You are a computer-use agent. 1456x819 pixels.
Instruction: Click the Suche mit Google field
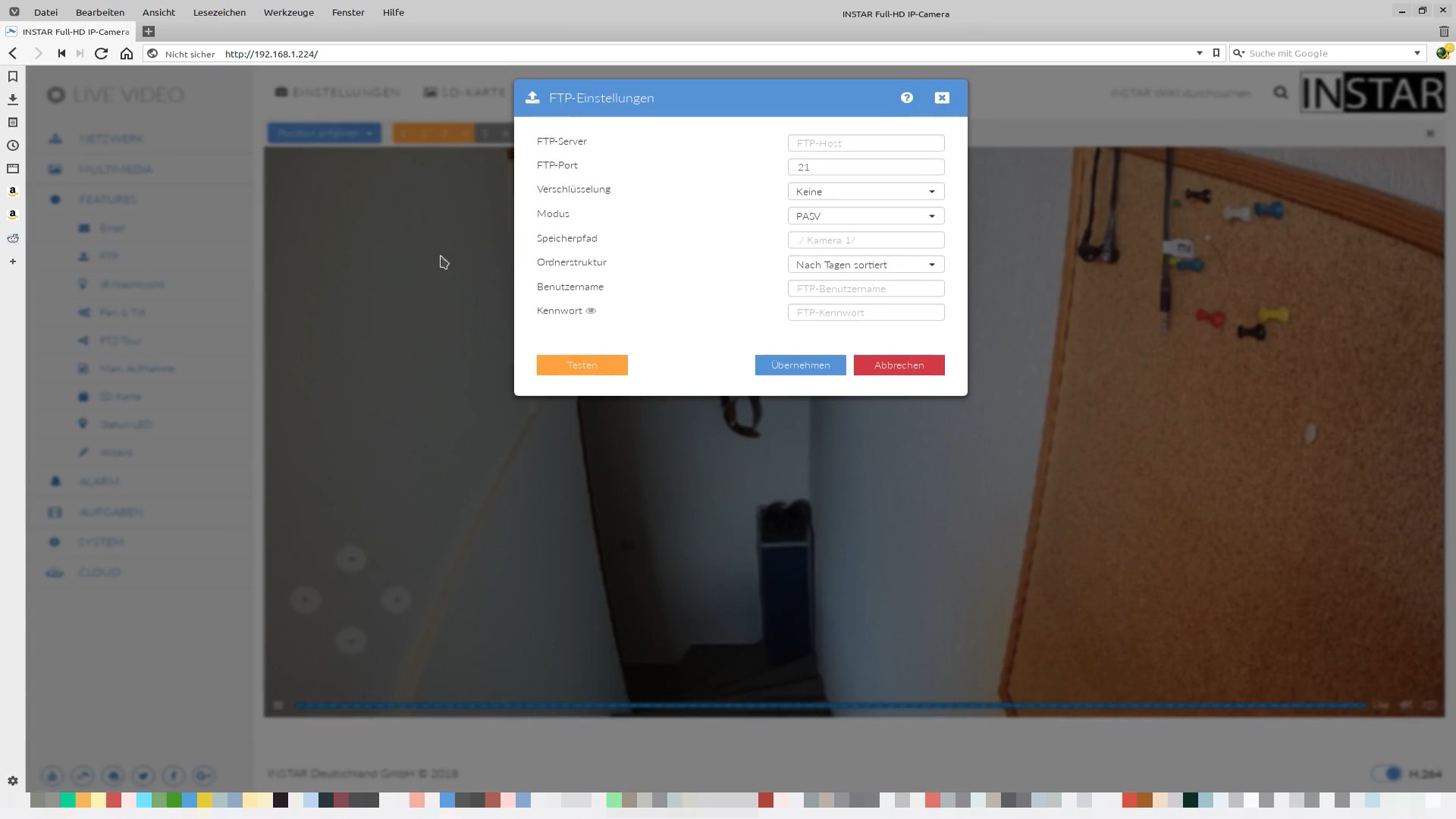click(x=1327, y=53)
